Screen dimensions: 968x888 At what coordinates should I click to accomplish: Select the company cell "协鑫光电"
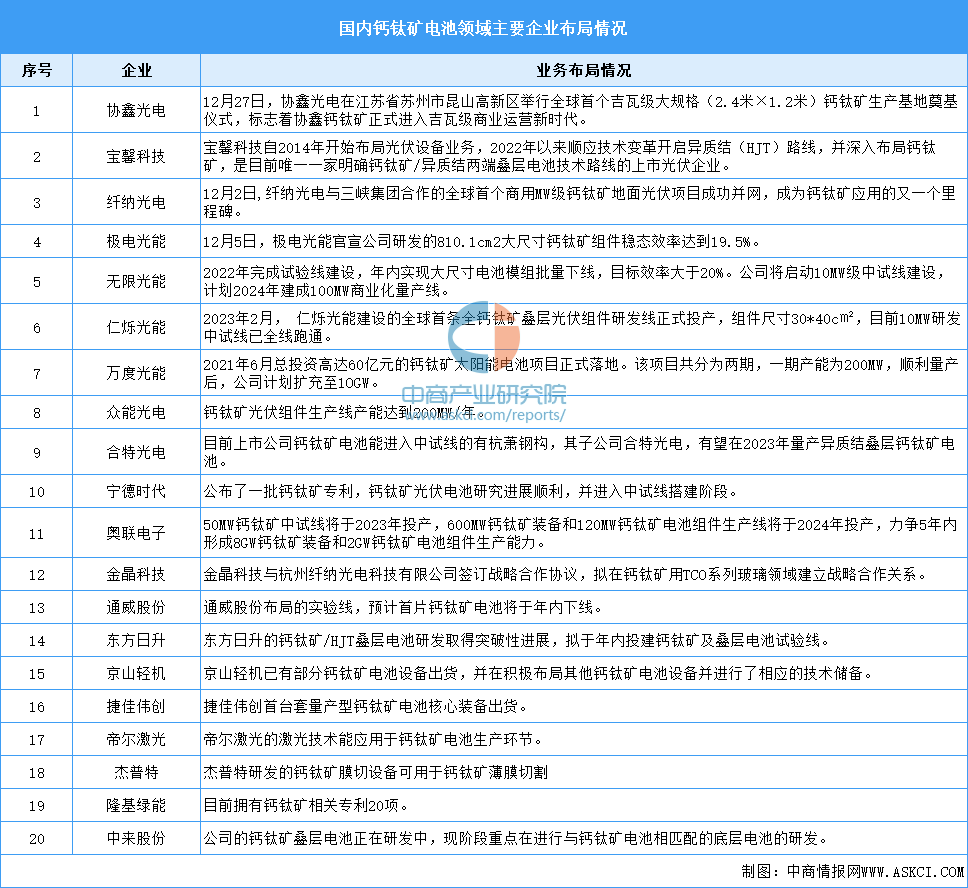tap(136, 111)
